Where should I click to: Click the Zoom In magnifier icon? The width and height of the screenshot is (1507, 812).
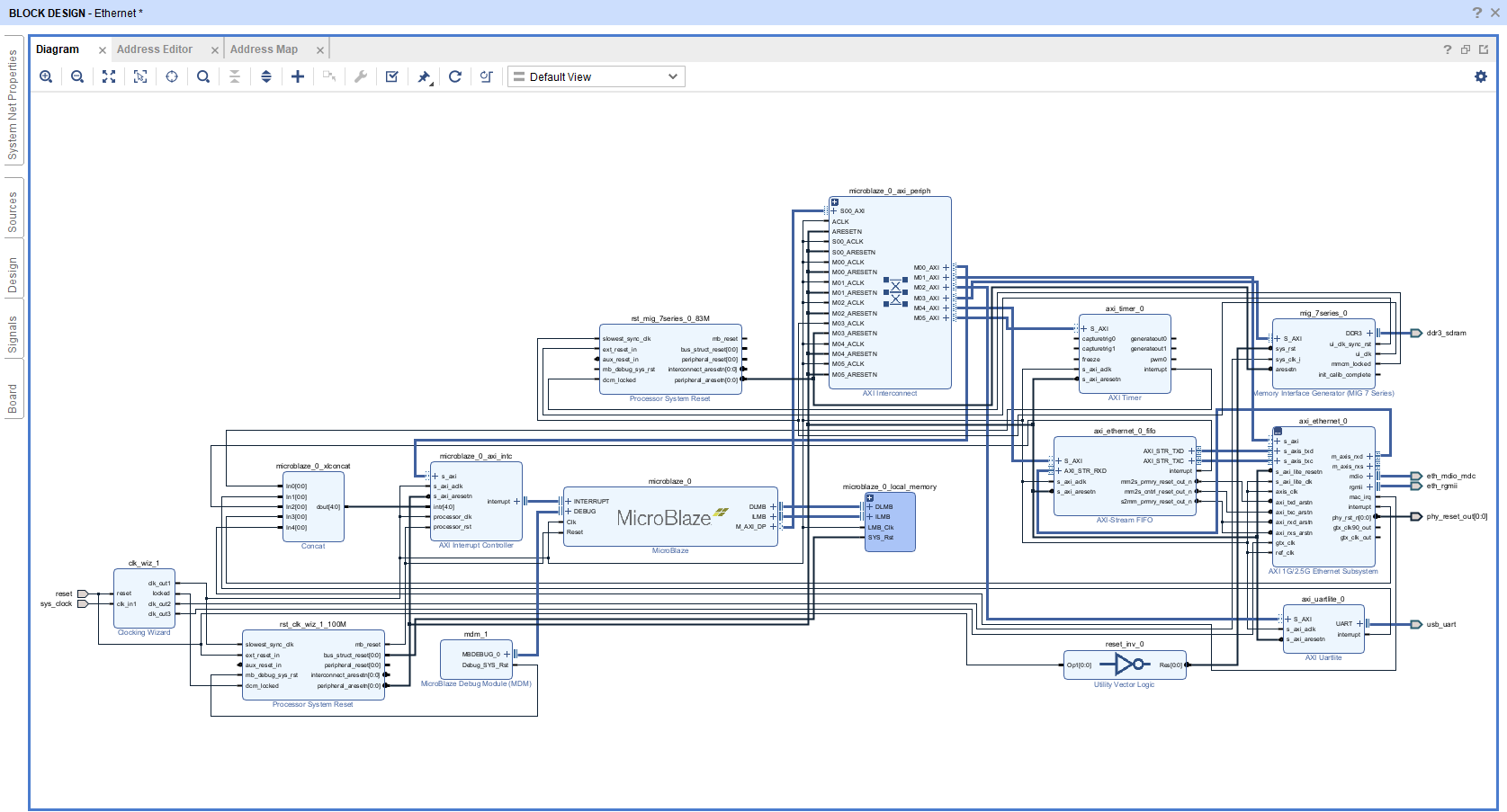tap(46, 77)
